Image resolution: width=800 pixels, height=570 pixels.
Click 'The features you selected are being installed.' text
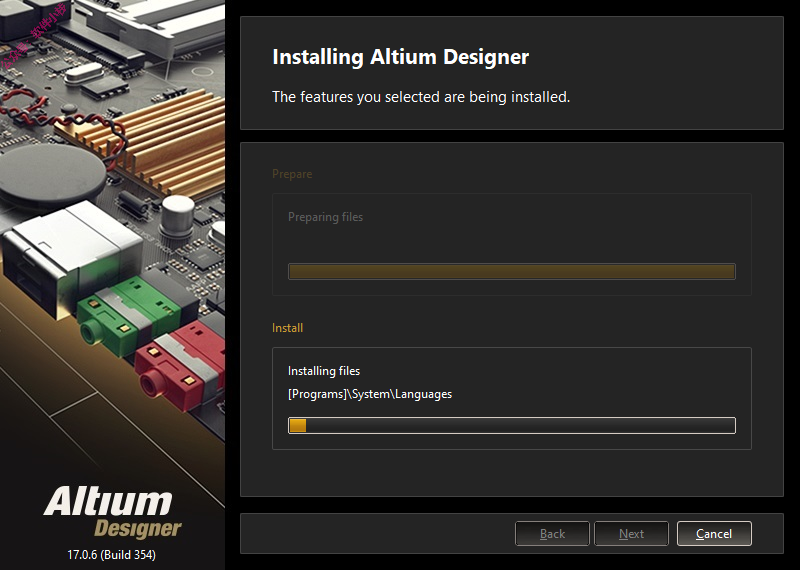(421, 96)
